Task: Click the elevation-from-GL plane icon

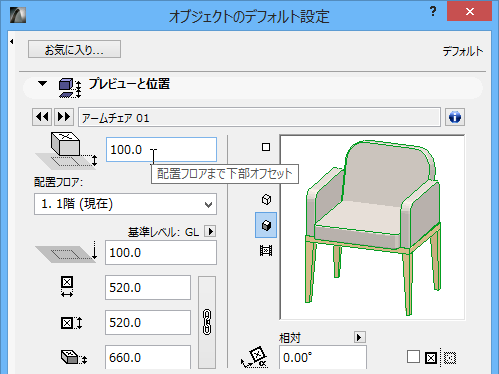Action: (x=67, y=252)
